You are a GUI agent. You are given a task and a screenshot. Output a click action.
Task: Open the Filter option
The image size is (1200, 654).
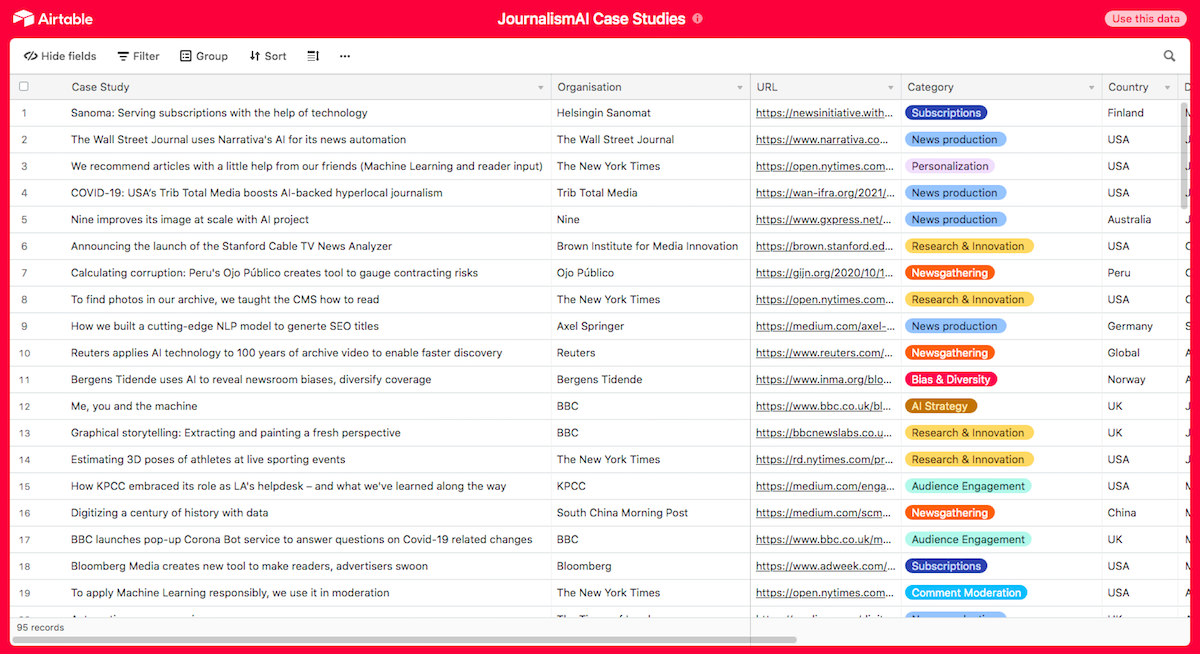[138, 56]
